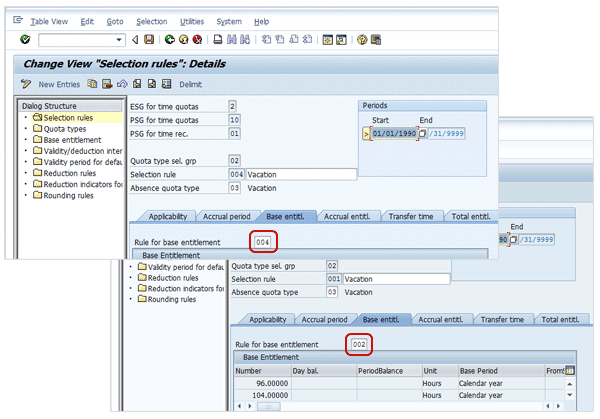Click the Delete entry icon
This screenshot has height=419, width=600.
107,84
